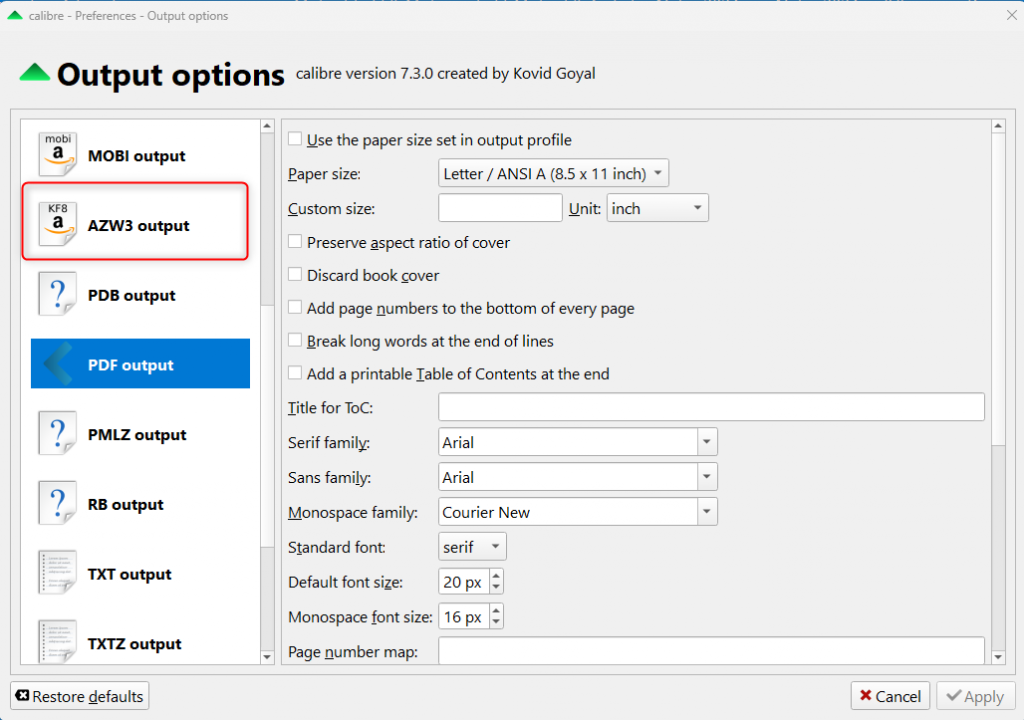Increase the Default font size value
This screenshot has height=720, width=1024.
[496, 576]
